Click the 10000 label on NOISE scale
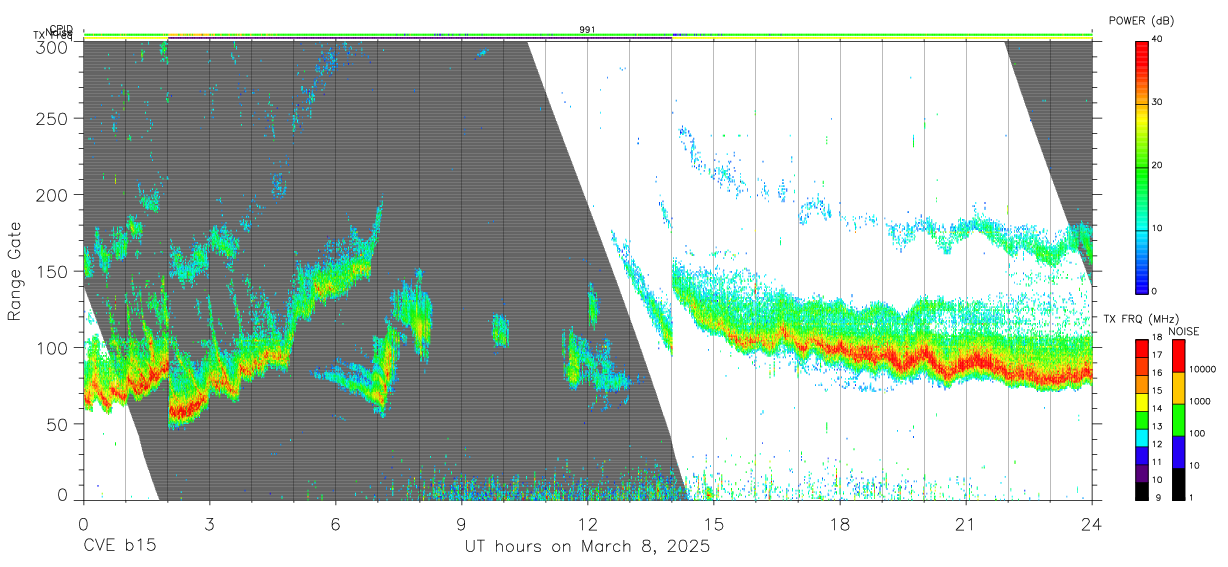Screen dimensions: 1228x567 click(x=1202, y=369)
